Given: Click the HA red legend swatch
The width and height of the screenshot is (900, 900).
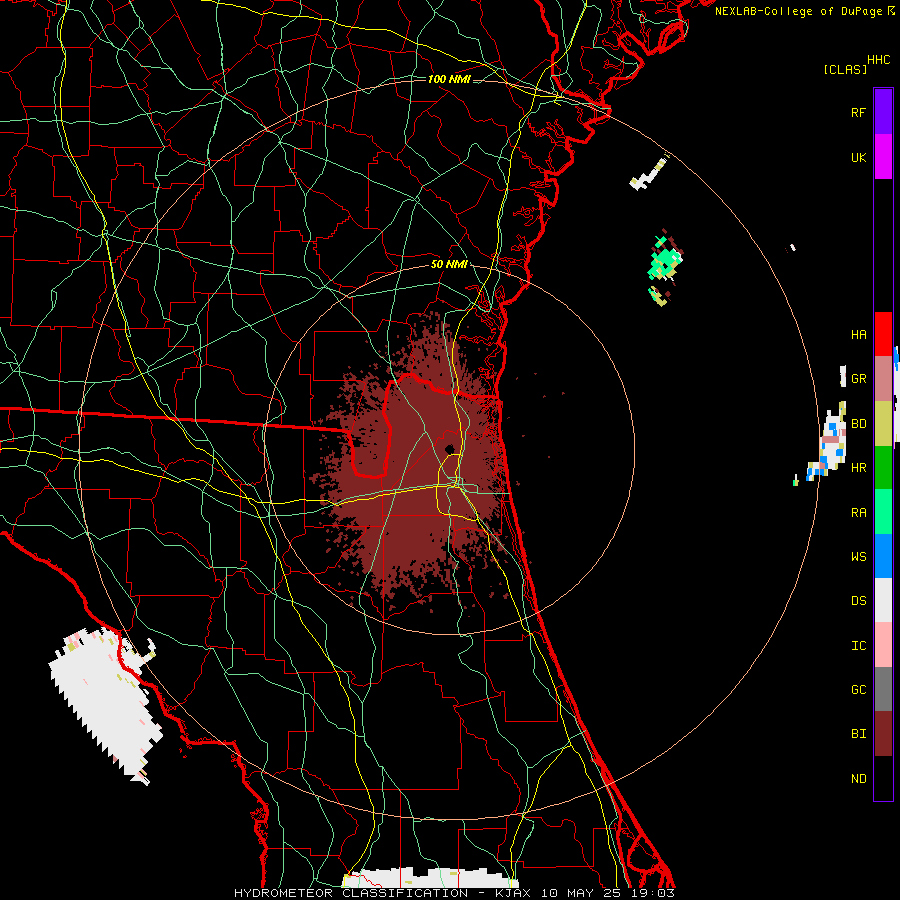Looking at the screenshot, I should (x=883, y=334).
